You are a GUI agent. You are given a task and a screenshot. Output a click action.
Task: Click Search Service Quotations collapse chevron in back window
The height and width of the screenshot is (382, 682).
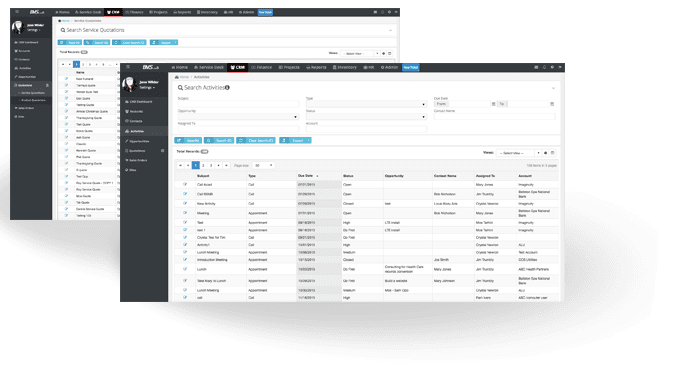click(x=390, y=30)
